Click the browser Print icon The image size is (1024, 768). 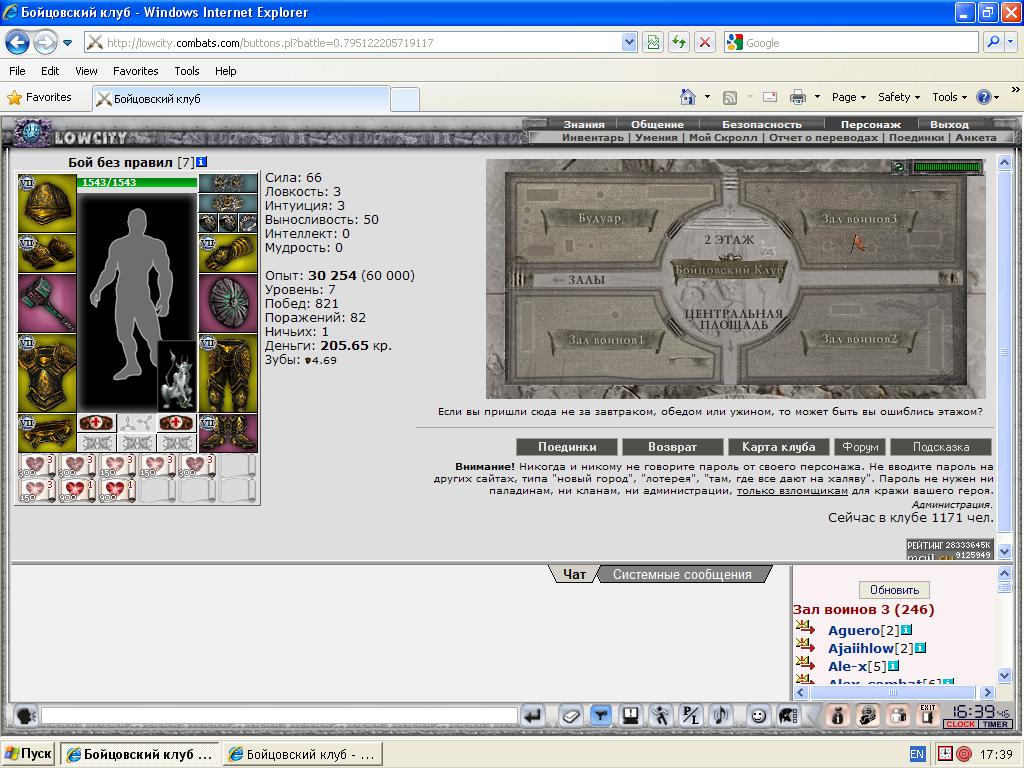pos(797,97)
